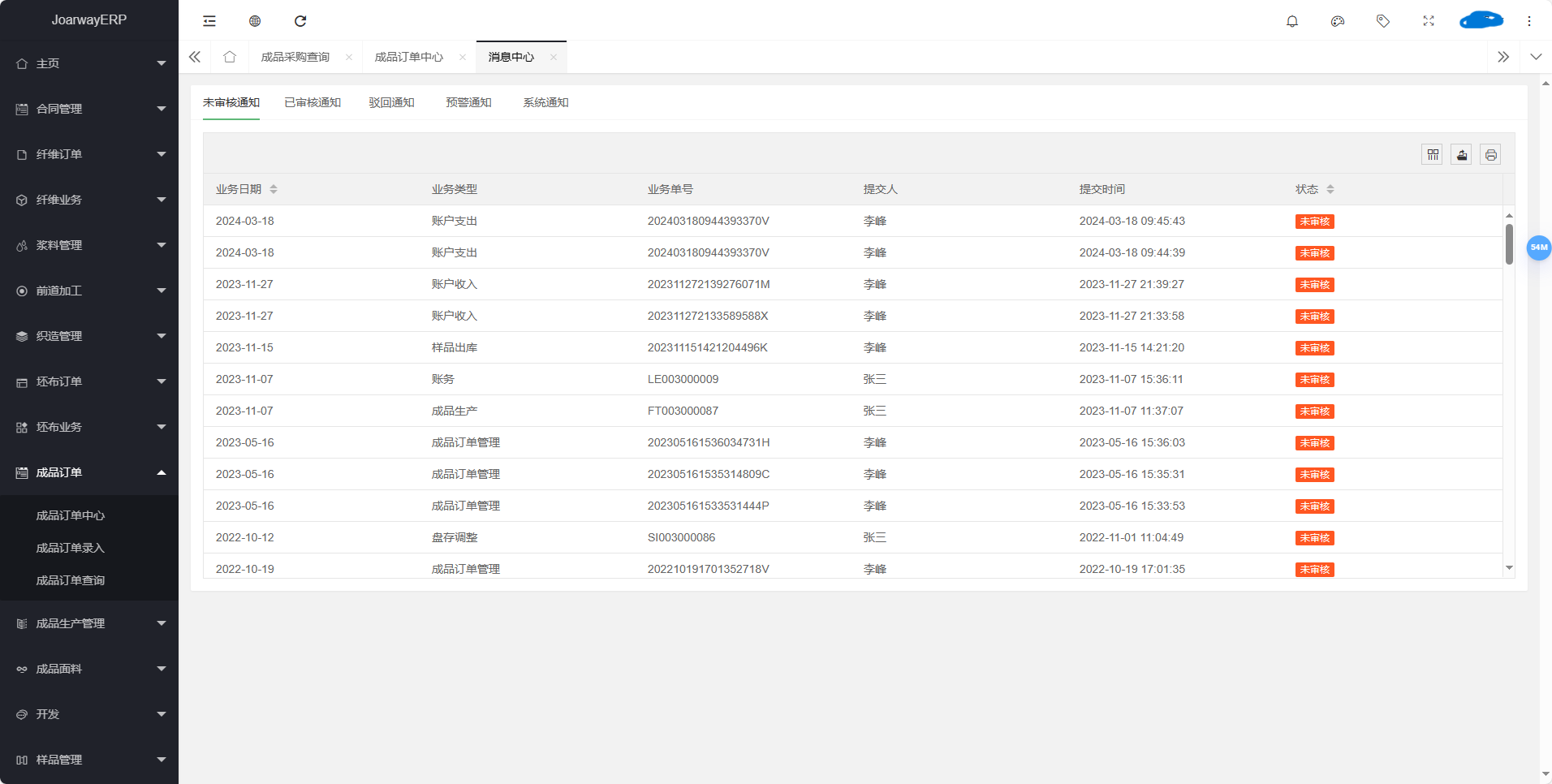Open the vertical dots more menu
1552x784 pixels.
click(x=1529, y=21)
